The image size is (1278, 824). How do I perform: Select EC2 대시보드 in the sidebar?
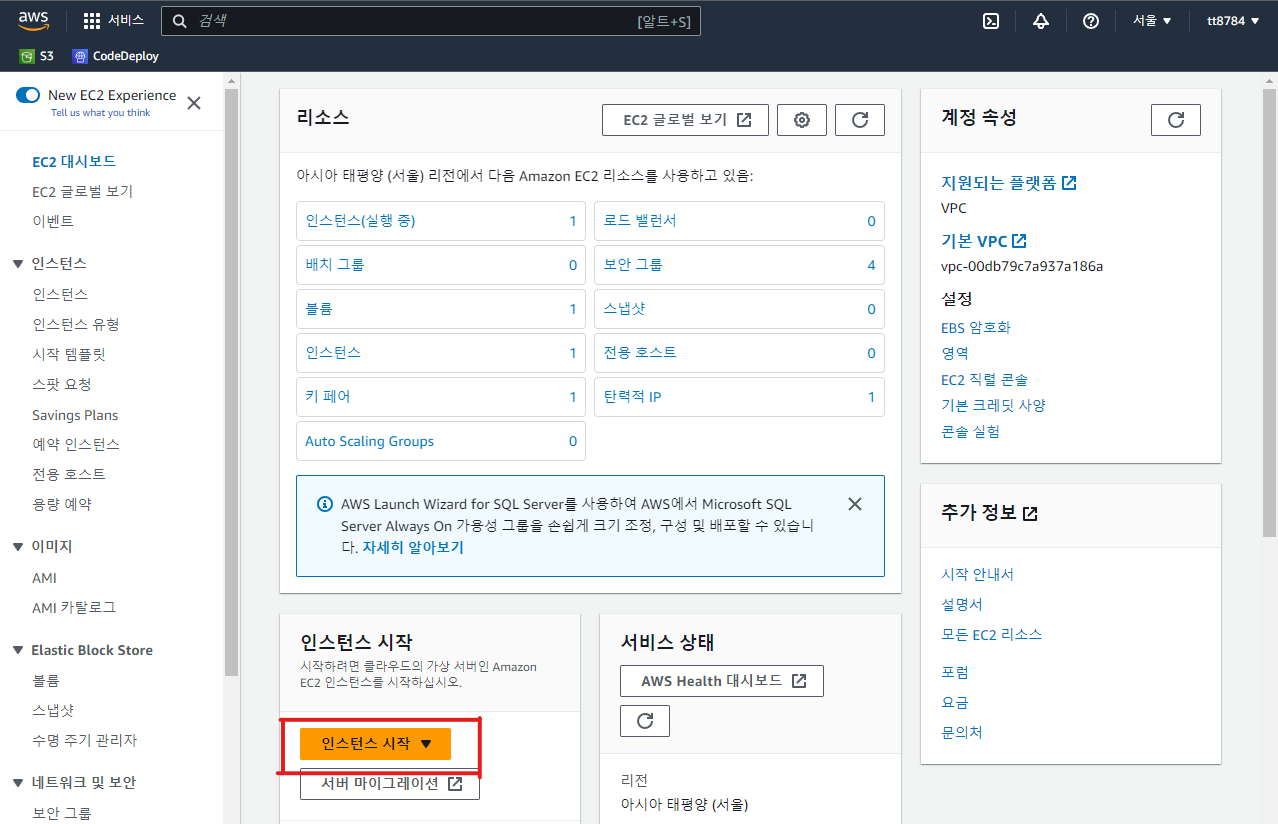[74, 161]
